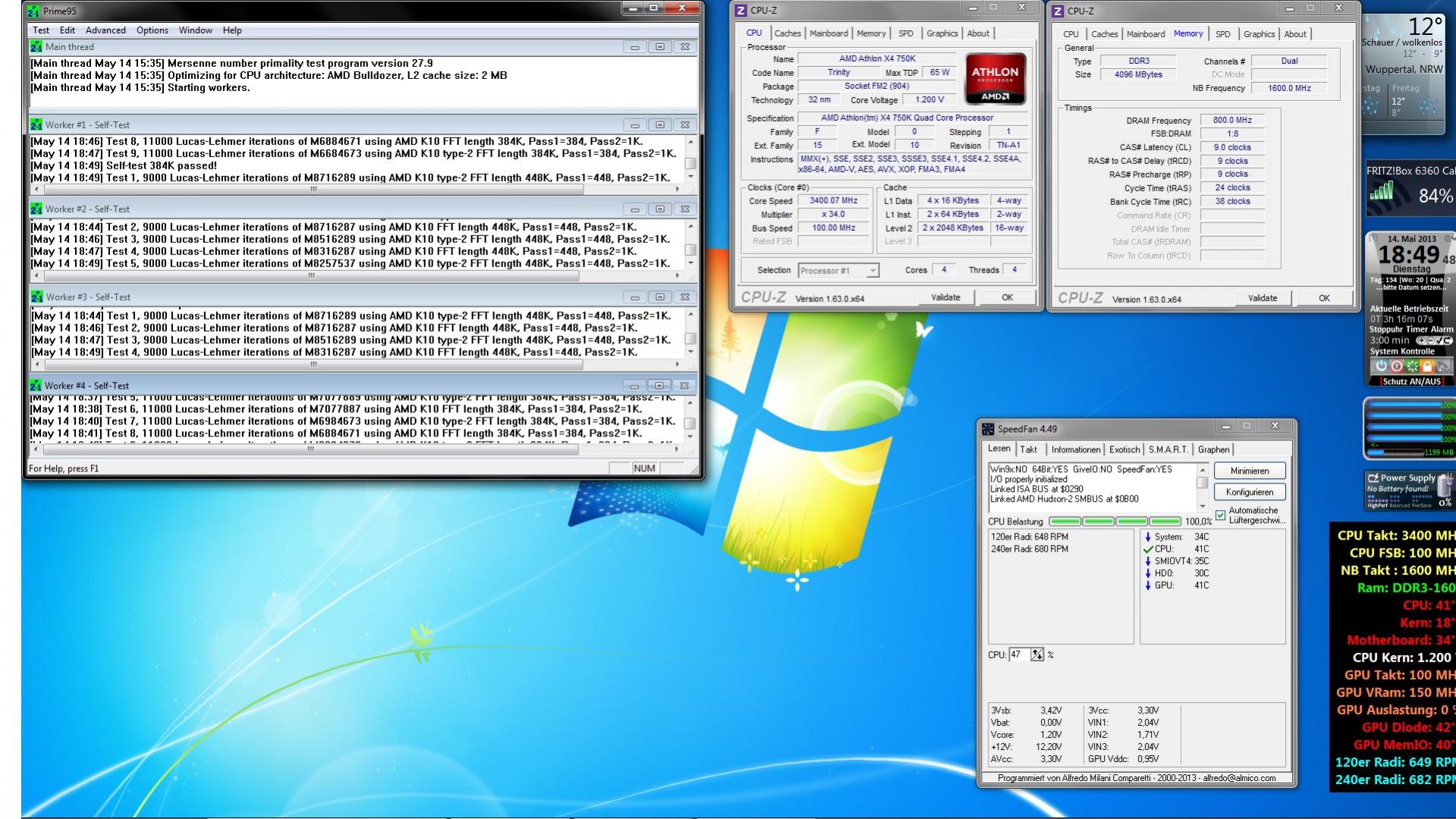Switch to SPD tab in left CPU-Z window
The image size is (1456, 819).
[x=906, y=33]
